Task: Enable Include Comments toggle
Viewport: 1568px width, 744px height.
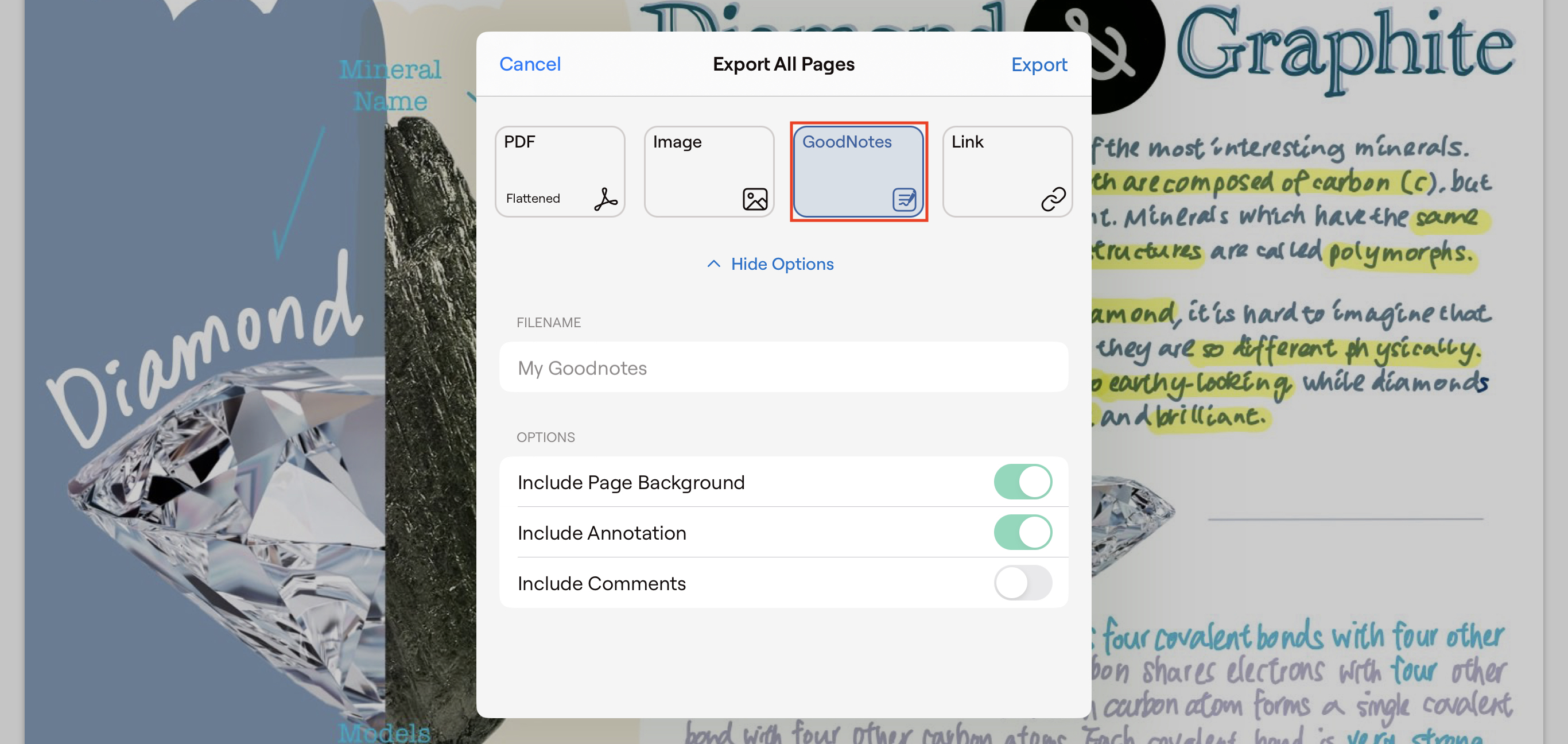Action: coord(1022,583)
